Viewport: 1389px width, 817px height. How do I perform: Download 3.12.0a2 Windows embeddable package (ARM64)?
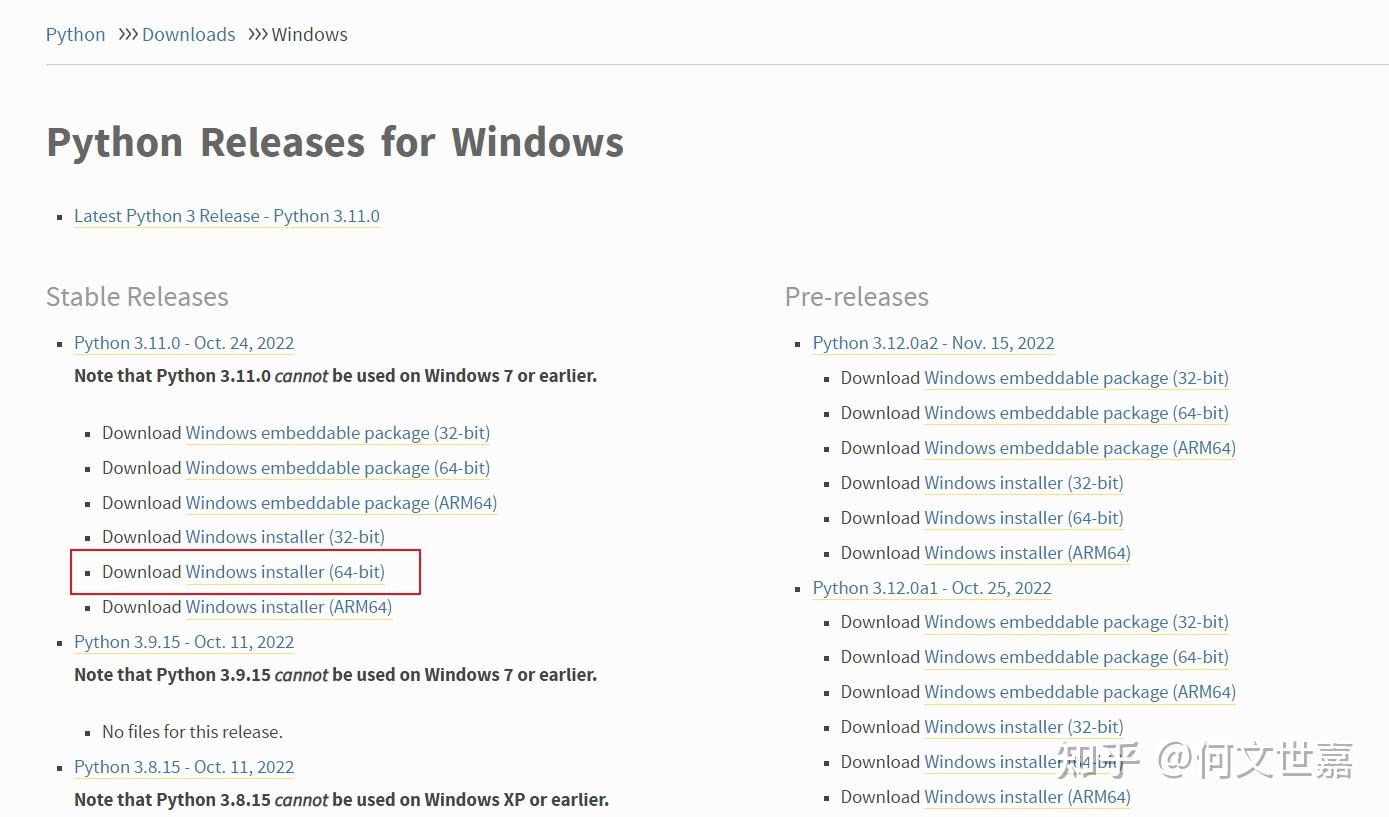pos(1080,448)
